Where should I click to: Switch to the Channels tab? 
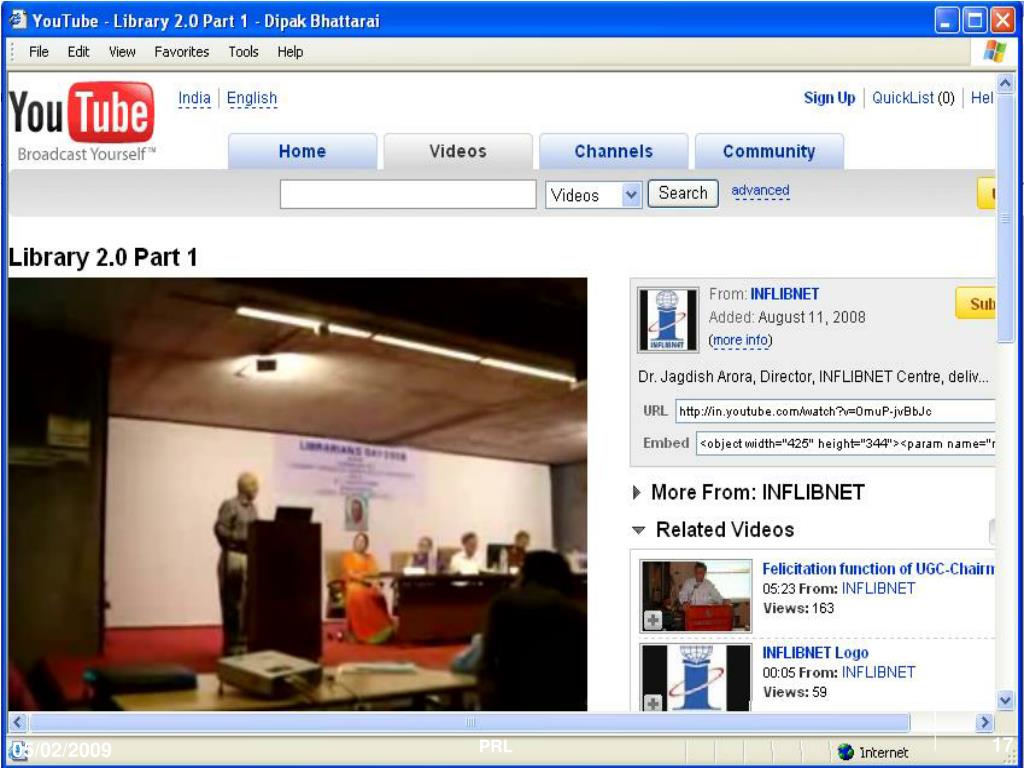[613, 152]
